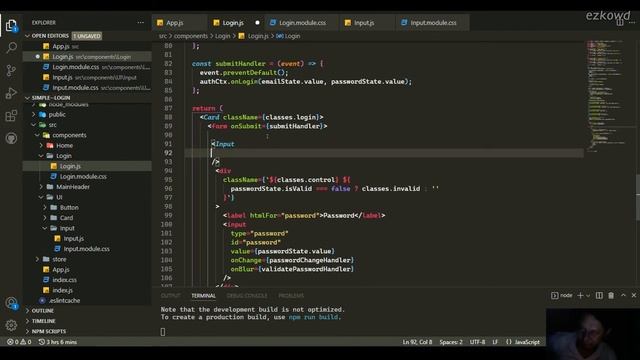
Task: Click unsaved dot on Login.js tab
Action: tap(257, 23)
